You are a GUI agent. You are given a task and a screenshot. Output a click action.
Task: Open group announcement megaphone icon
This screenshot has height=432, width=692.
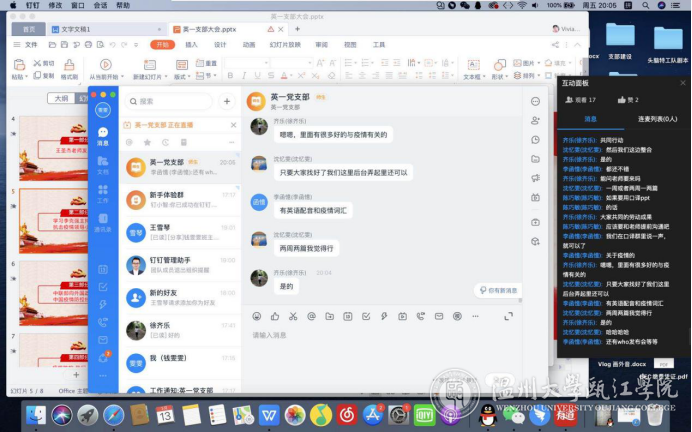coord(535,178)
